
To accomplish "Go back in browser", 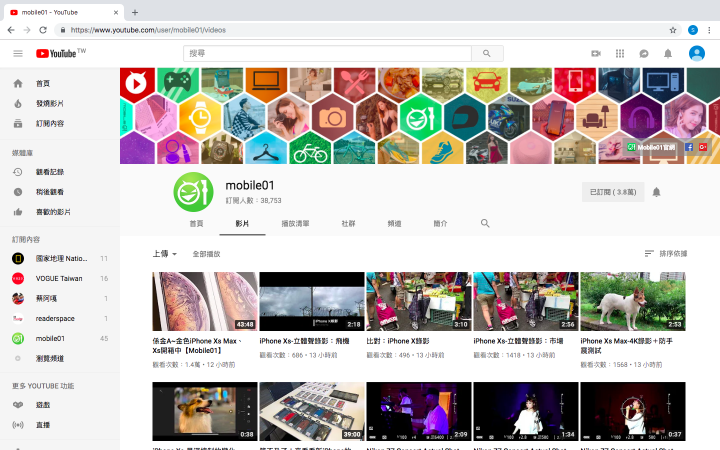I will coord(11,30).
